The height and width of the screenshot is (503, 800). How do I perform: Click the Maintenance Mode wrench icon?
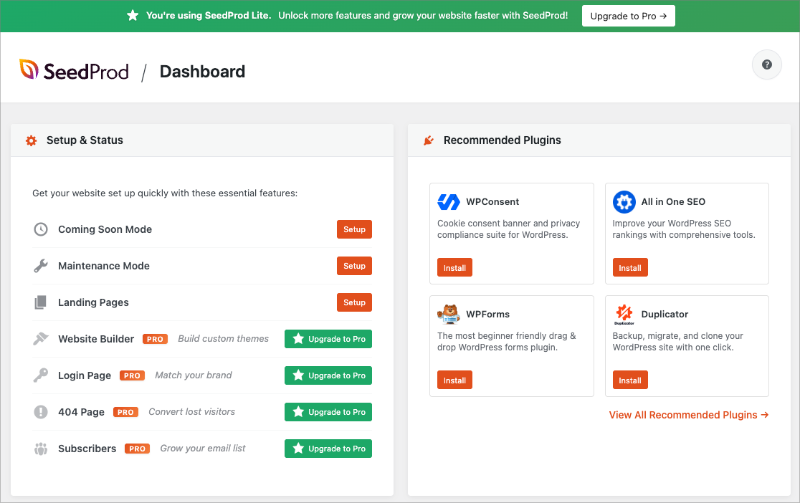click(x=41, y=266)
